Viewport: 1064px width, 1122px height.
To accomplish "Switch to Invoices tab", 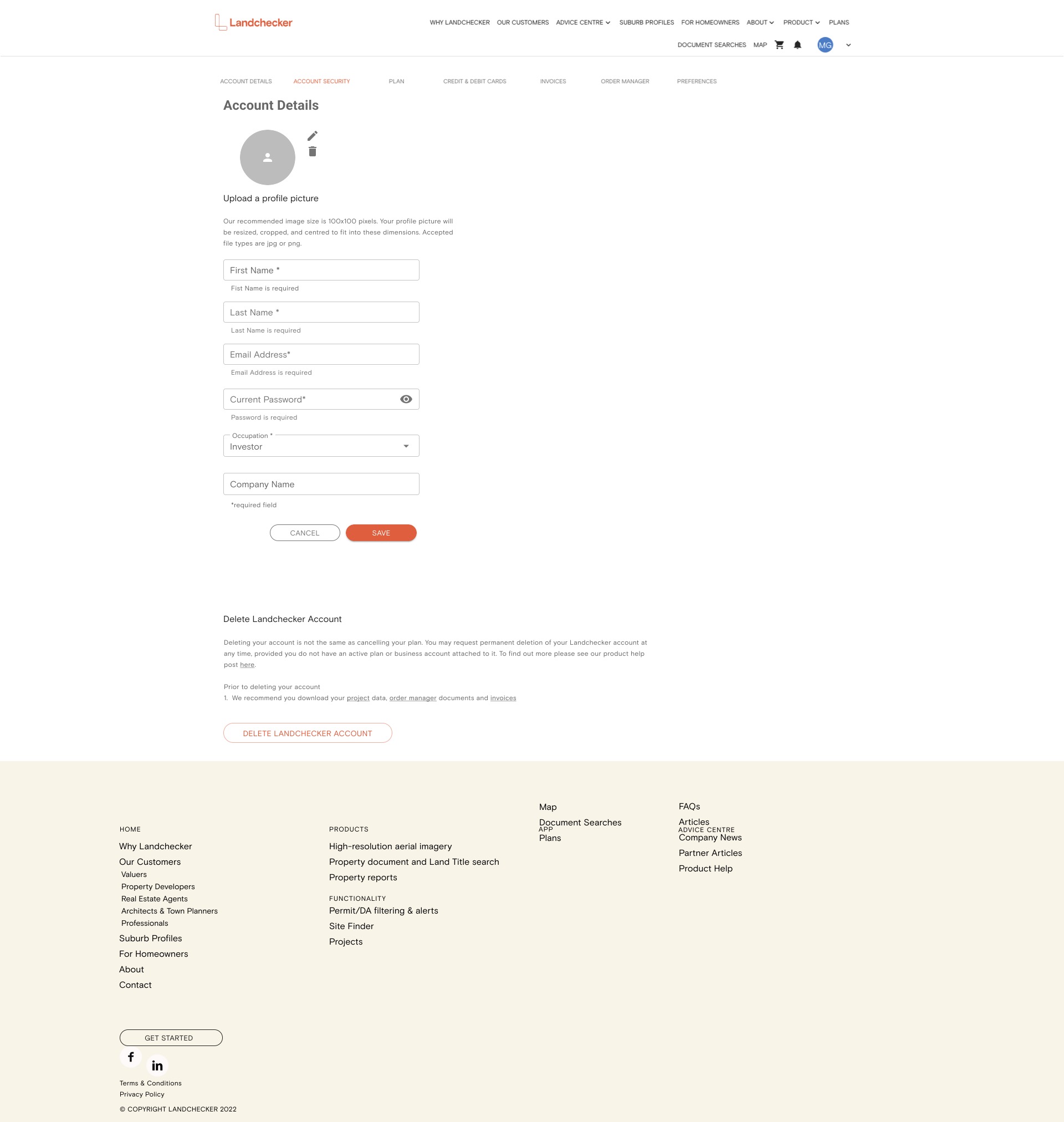I will (x=553, y=81).
